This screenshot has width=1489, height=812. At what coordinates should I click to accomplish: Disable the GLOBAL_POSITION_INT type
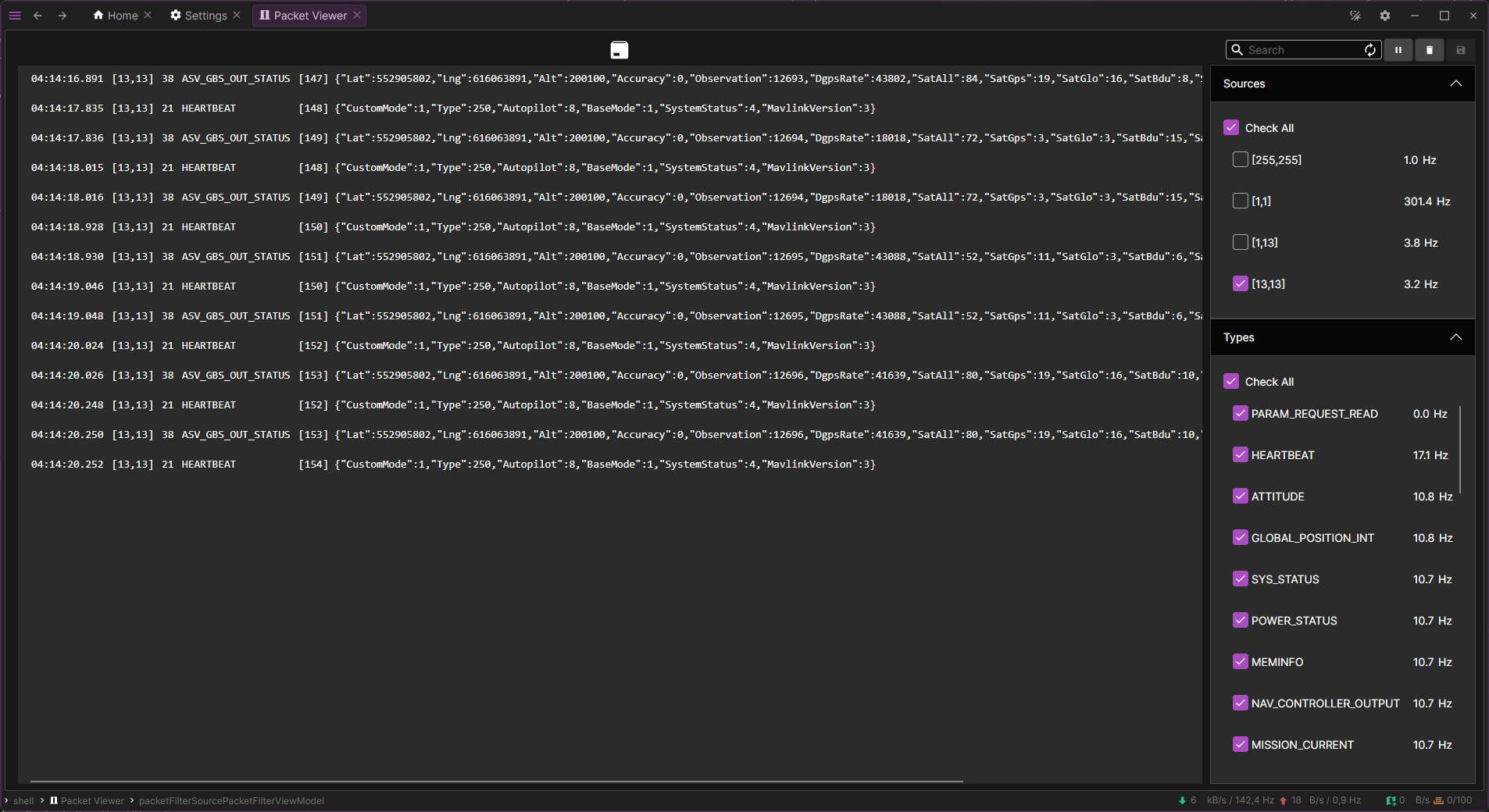coord(1241,537)
